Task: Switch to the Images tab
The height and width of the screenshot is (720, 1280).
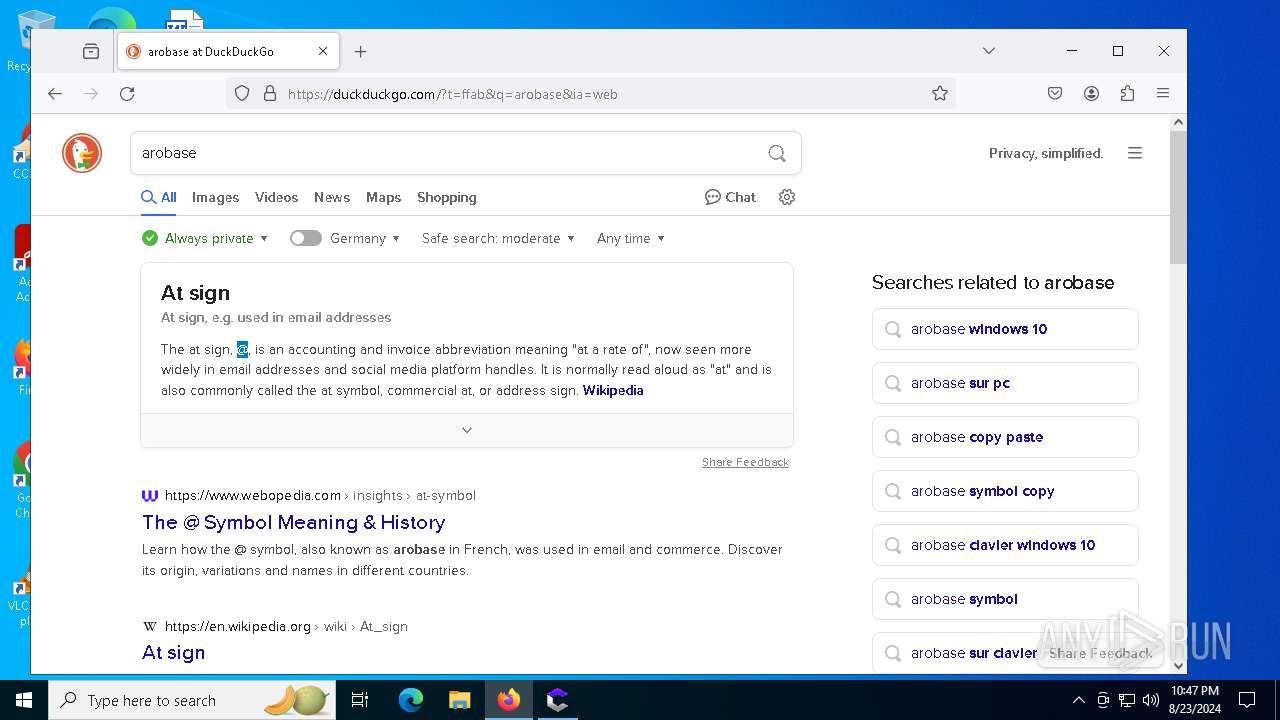Action: (215, 197)
